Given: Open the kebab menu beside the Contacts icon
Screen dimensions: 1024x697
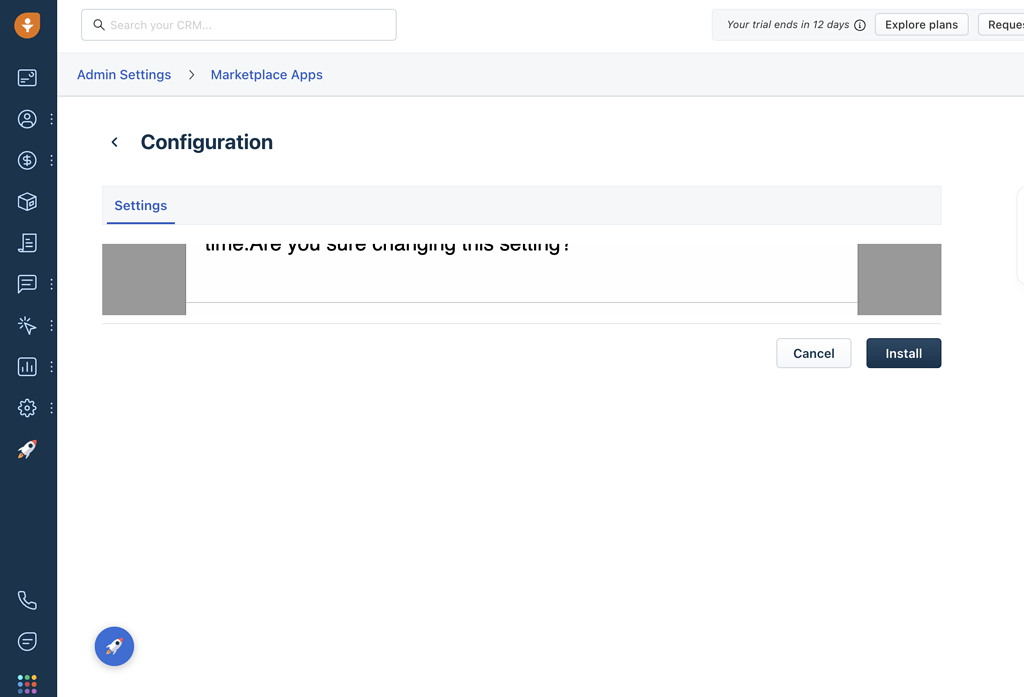Looking at the screenshot, I should pos(51,118).
